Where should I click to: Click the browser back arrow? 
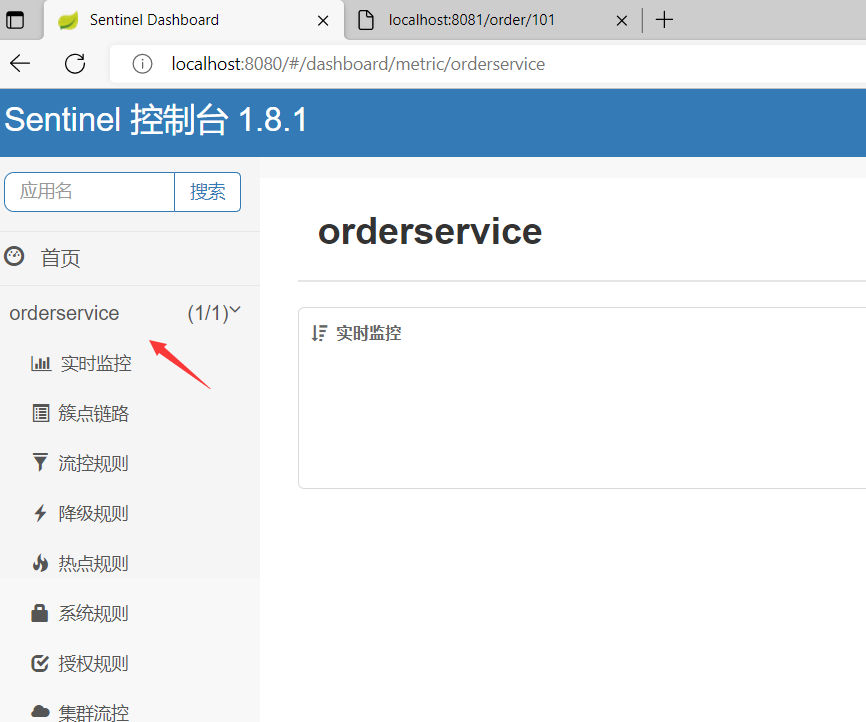pyautogui.click(x=20, y=64)
